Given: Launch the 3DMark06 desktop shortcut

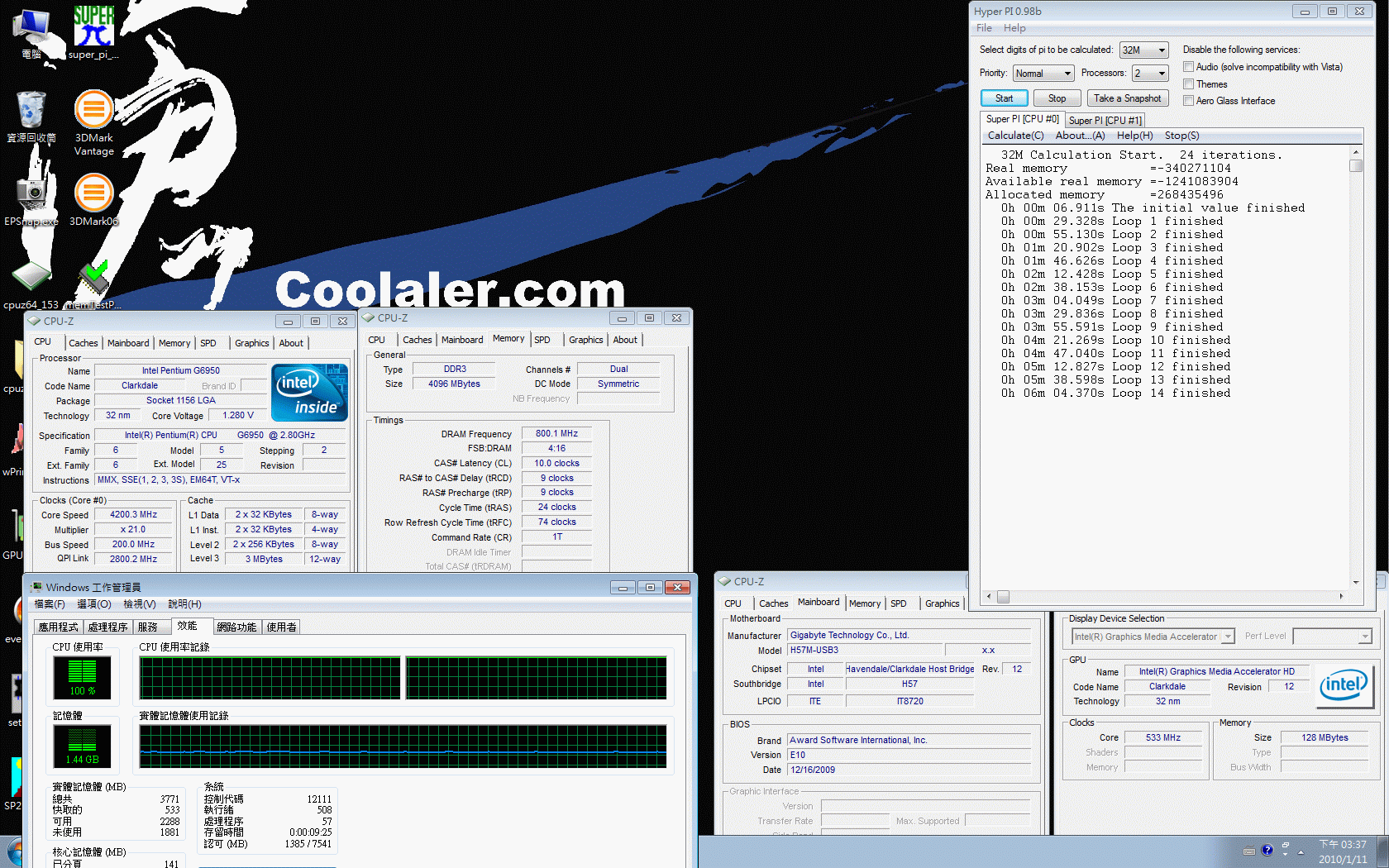Looking at the screenshot, I should 94,200.
